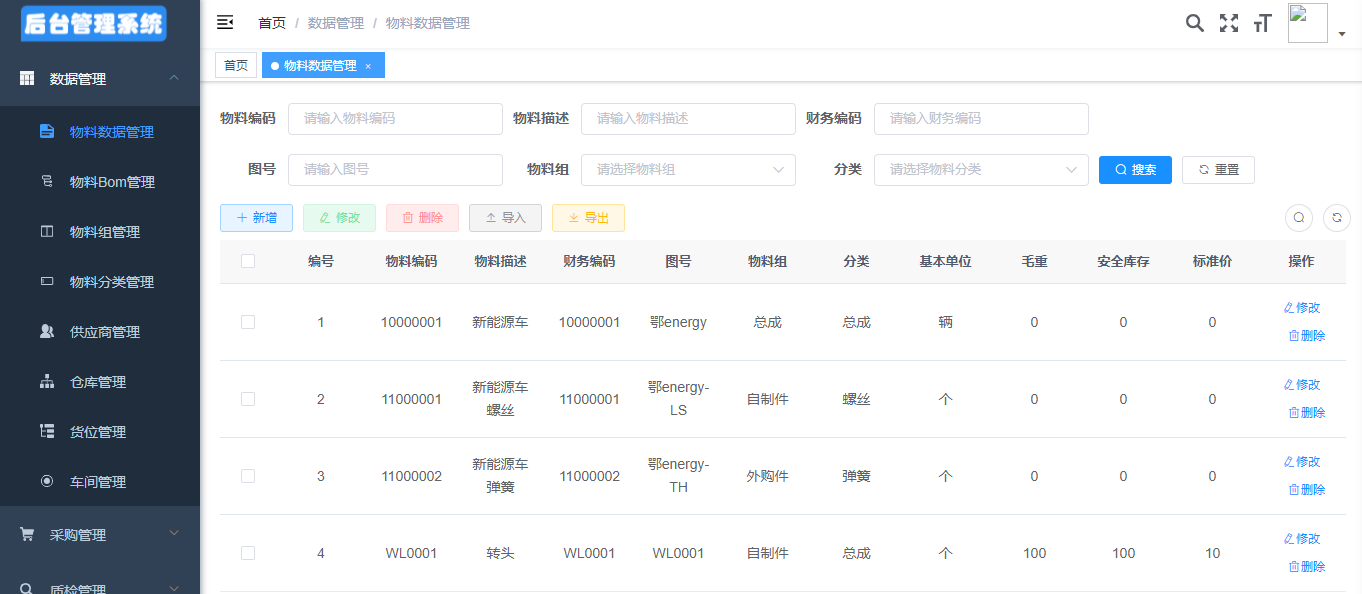This screenshot has height=594, width=1362.
Task: Click the red 删除 toolbar button
Action: point(422,218)
